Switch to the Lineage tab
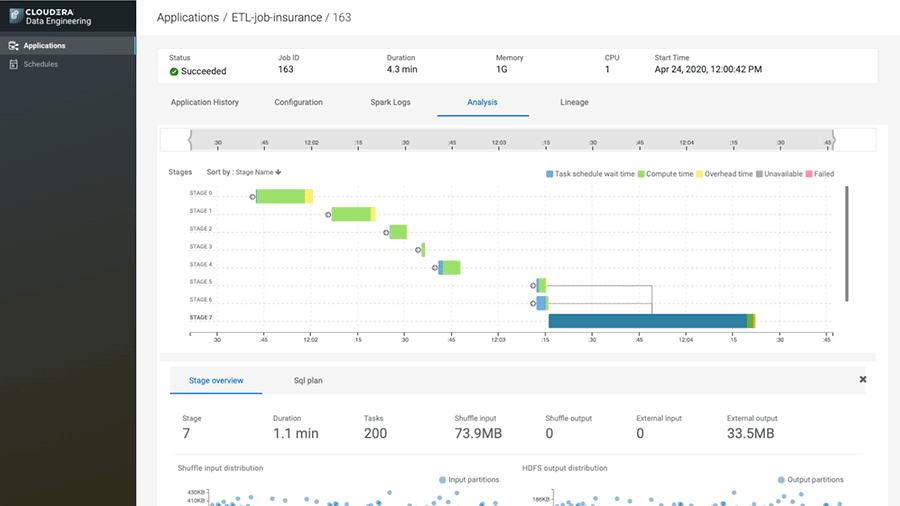Viewport: 900px width, 506px height. pyautogui.click(x=574, y=102)
